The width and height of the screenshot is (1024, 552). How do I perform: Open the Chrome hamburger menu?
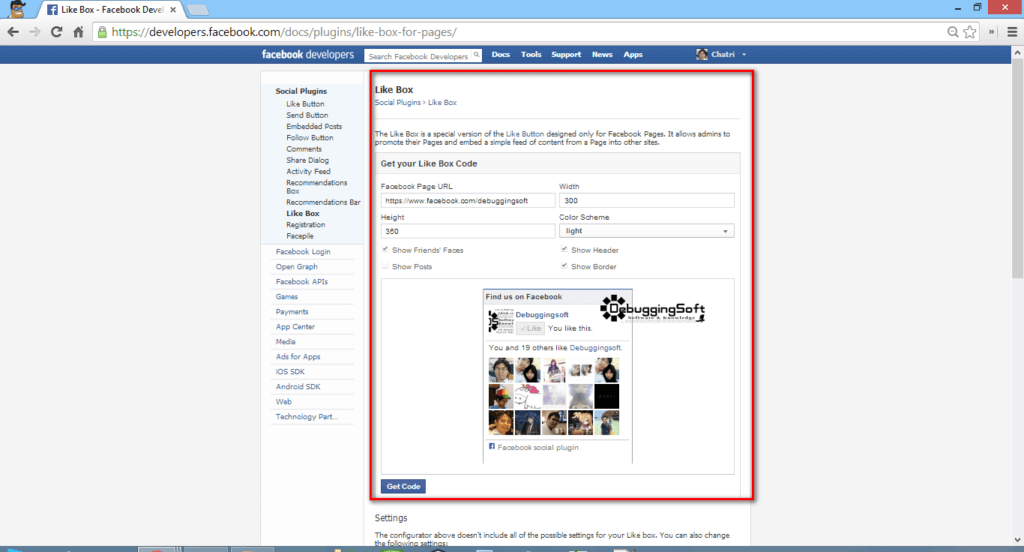pos(1012,31)
